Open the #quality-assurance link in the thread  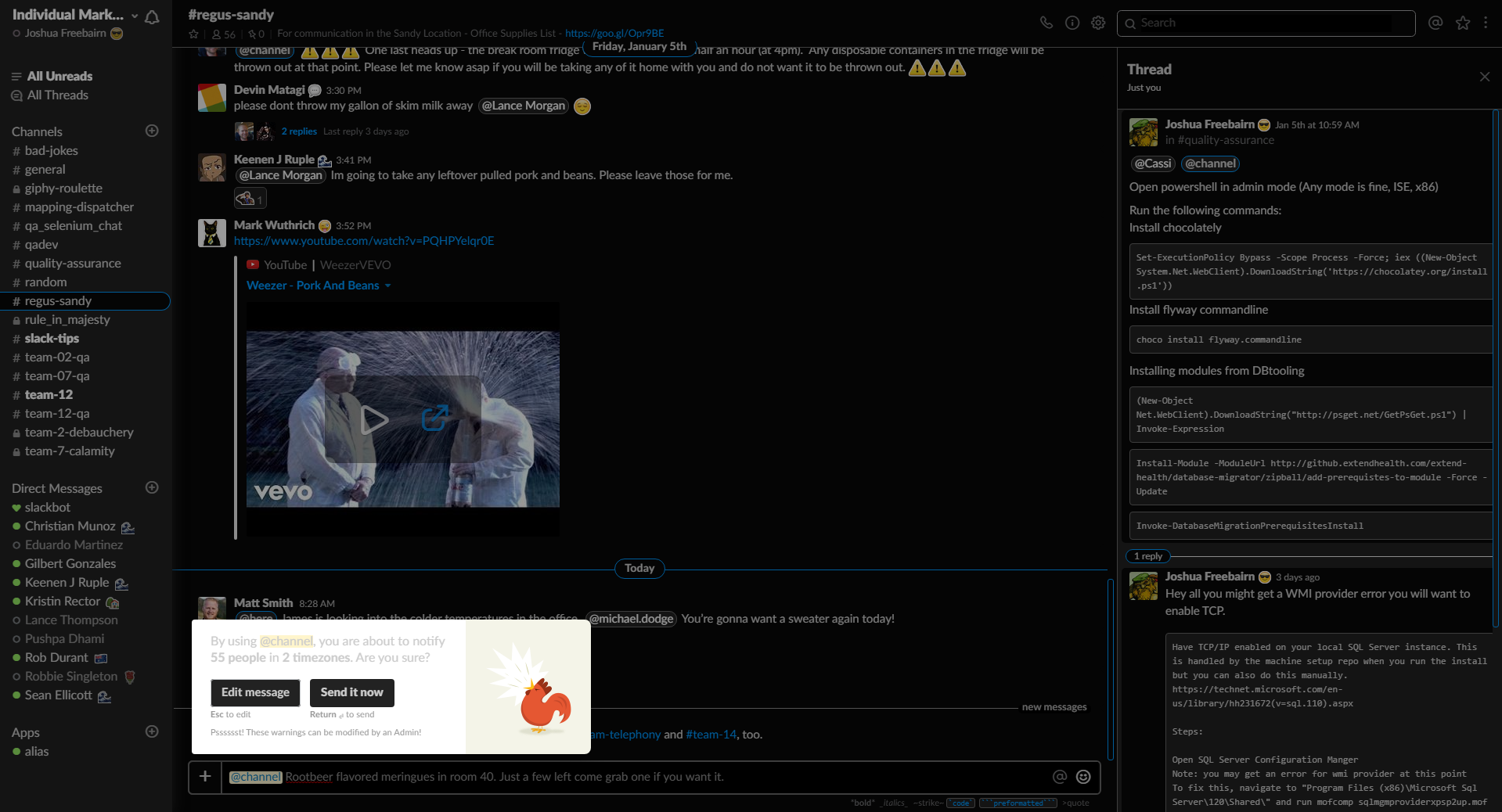(x=1226, y=140)
